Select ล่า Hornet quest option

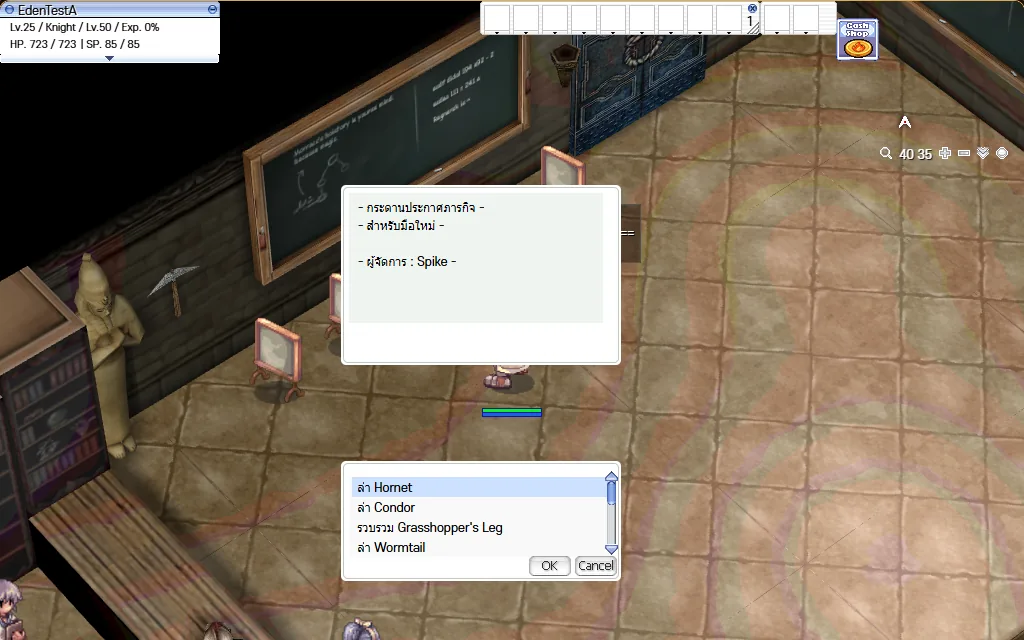tap(479, 487)
